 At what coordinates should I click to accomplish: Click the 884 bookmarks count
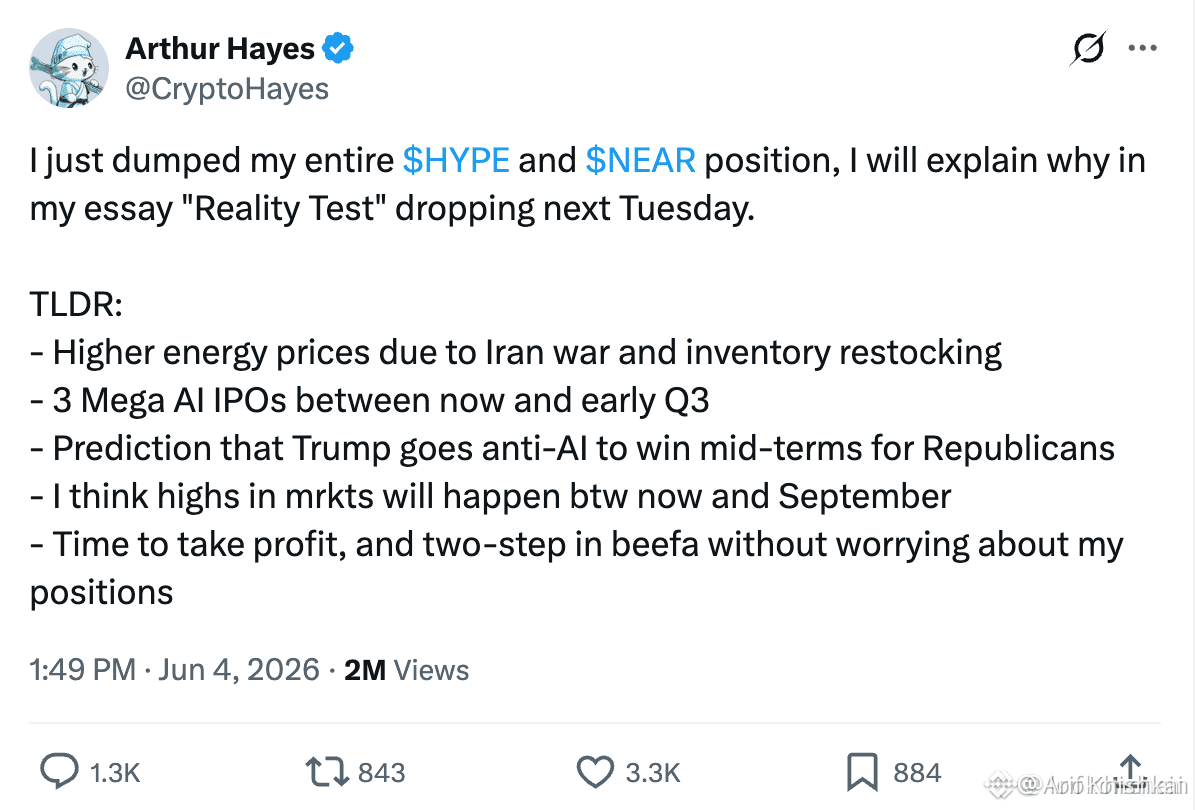coord(917,773)
